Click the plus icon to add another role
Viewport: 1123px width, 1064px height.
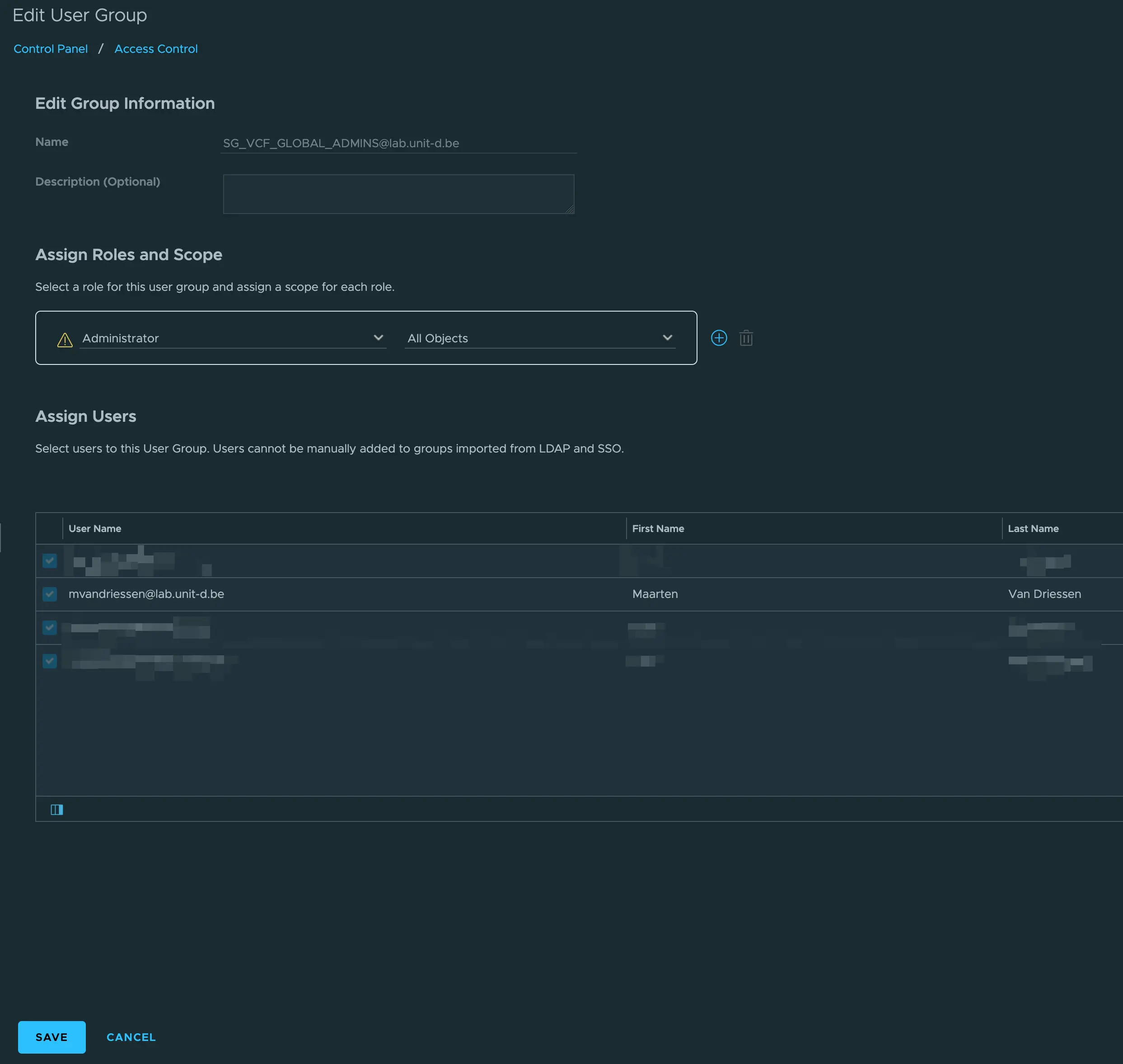point(719,337)
